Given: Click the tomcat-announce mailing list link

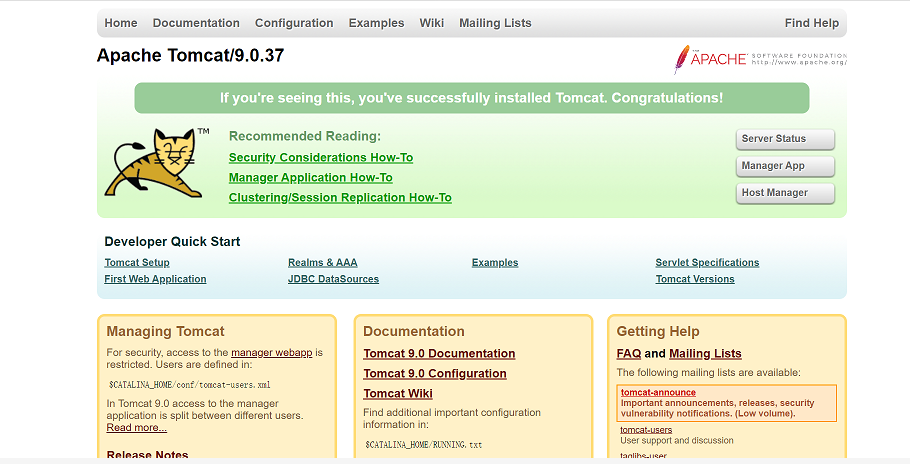Looking at the screenshot, I should [x=658, y=393].
